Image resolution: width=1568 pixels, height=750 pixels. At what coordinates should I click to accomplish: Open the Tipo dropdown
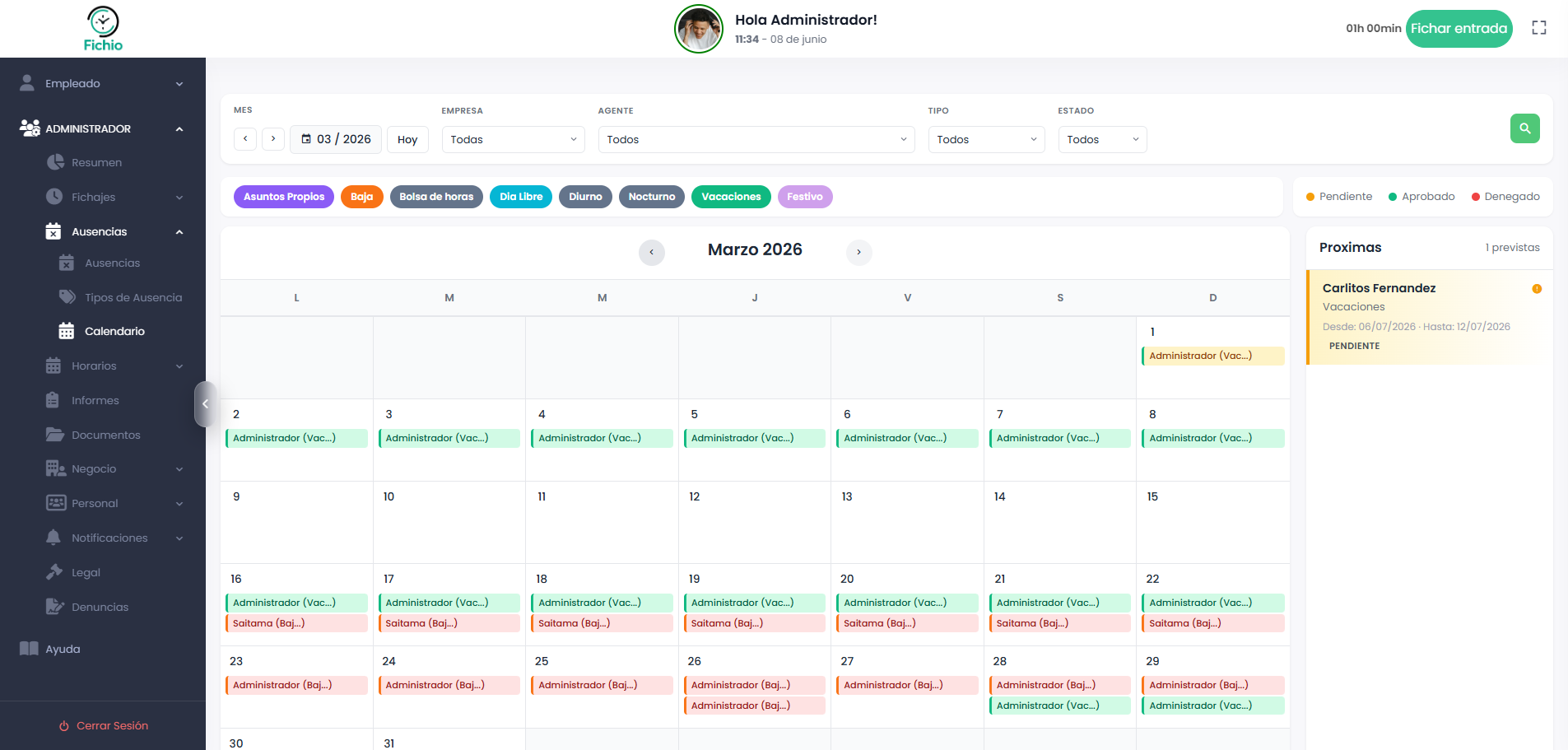pyautogui.click(x=986, y=139)
